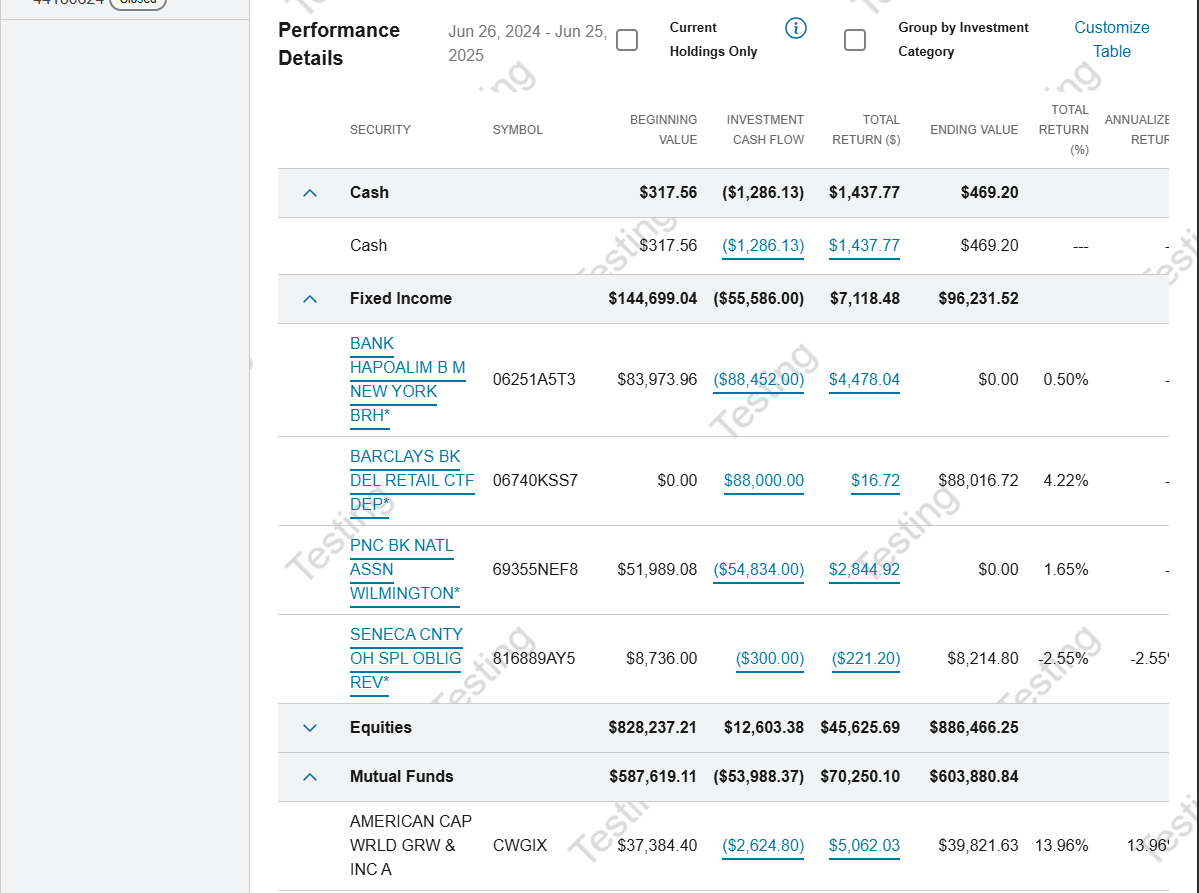Open PNC BK NATL ASSN Wilmington link
Image resolution: width=1199 pixels, height=893 pixels.
click(x=404, y=570)
